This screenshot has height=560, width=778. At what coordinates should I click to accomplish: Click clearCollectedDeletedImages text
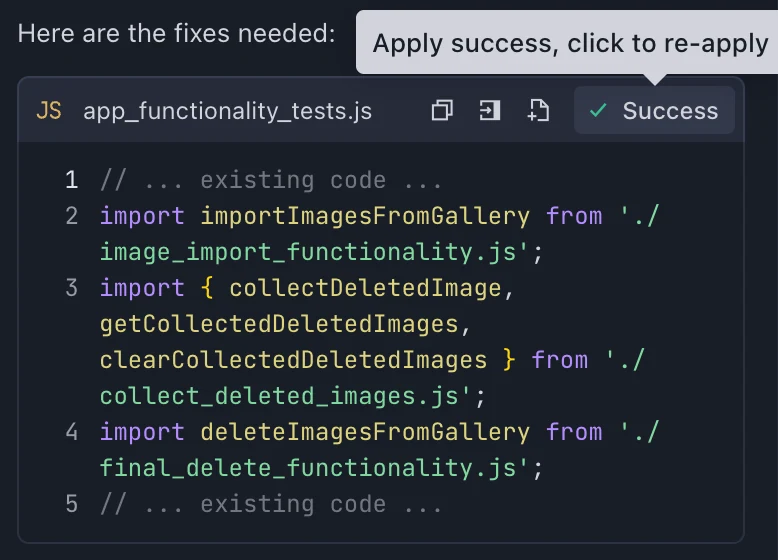pos(294,360)
